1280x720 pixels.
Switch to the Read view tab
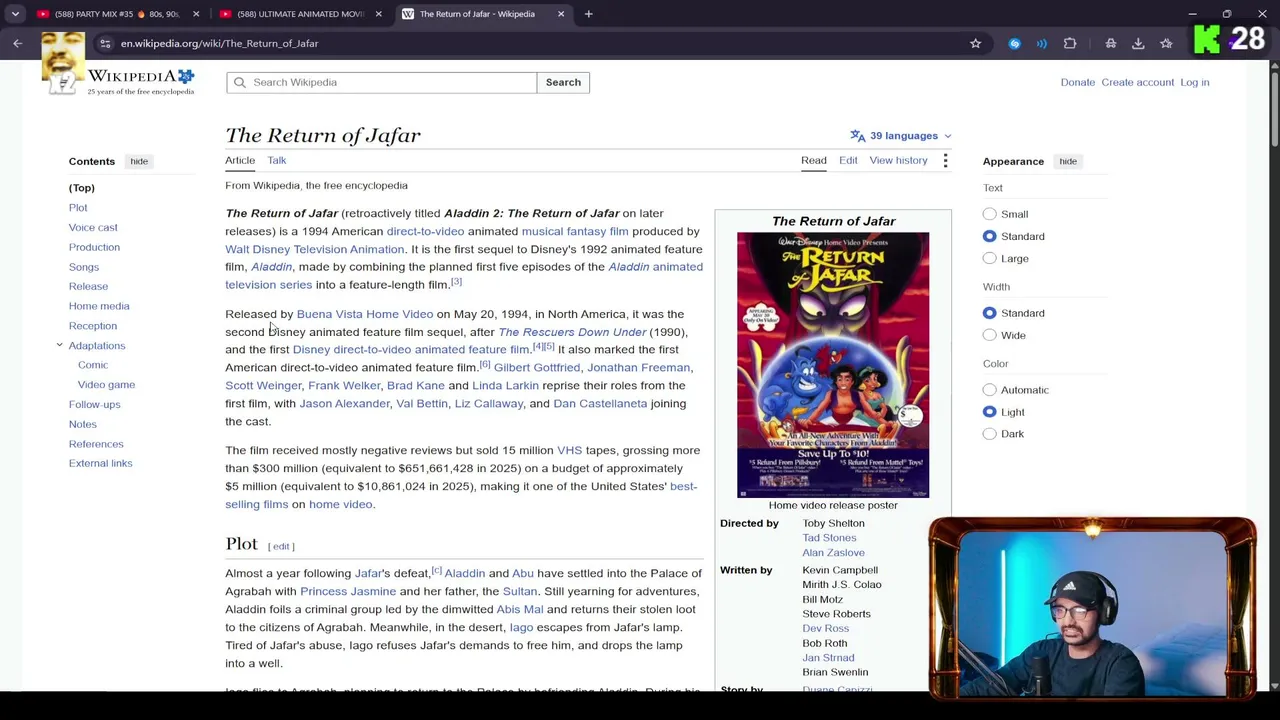pos(813,160)
